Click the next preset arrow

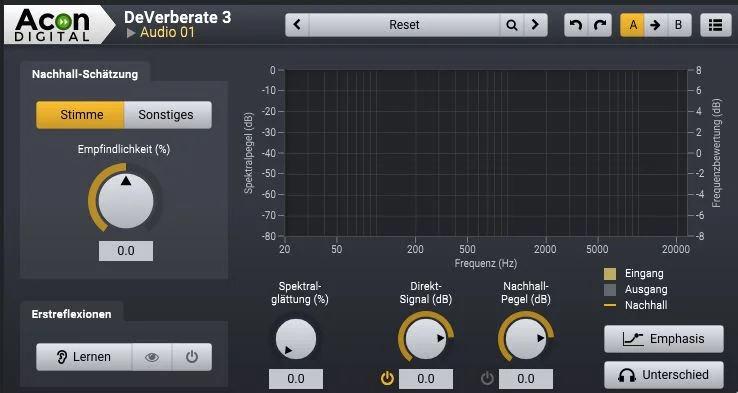536,25
